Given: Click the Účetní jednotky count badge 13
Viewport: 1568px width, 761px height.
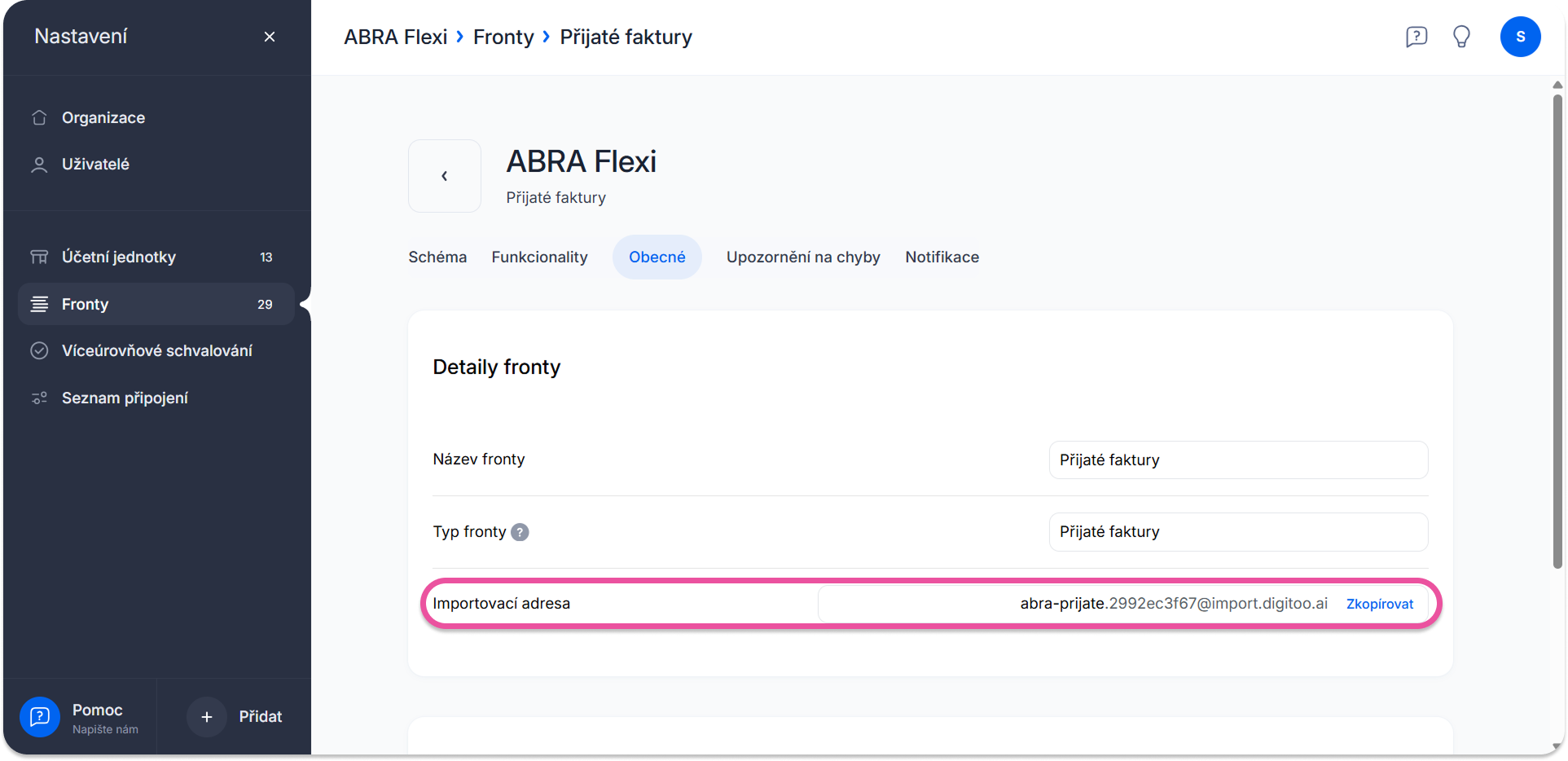Looking at the screenshot, I should pyautogui.click(x=266, y=257).
